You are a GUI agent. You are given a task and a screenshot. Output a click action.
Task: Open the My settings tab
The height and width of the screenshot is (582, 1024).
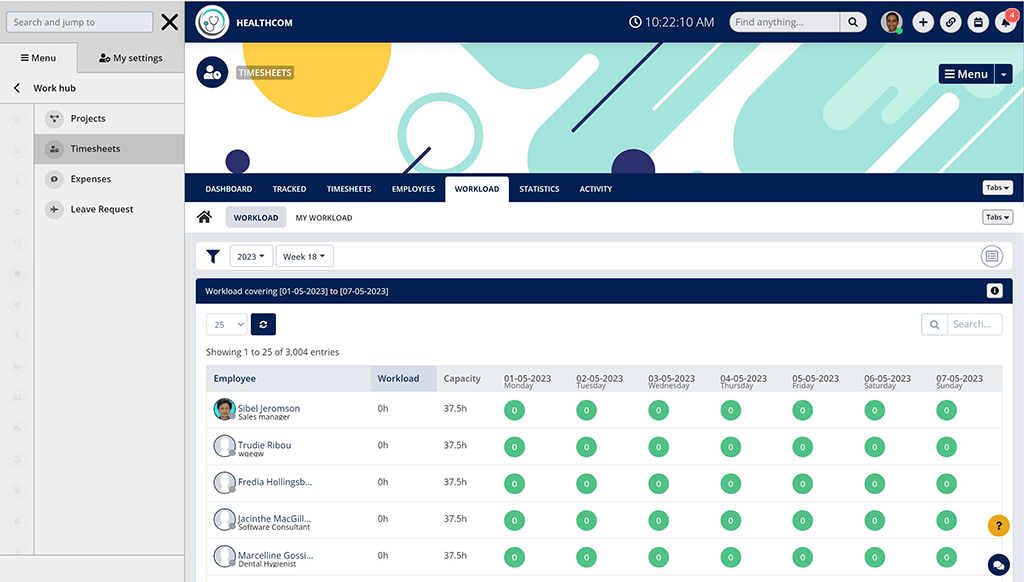[x=131, y=57]
